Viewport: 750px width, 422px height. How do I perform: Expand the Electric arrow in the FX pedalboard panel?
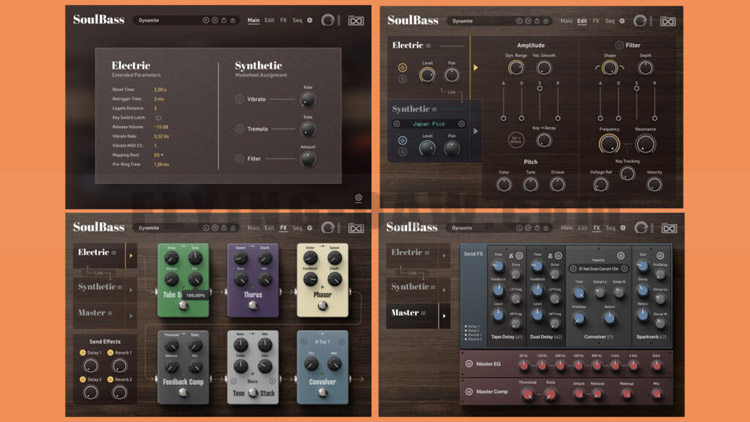131,255
